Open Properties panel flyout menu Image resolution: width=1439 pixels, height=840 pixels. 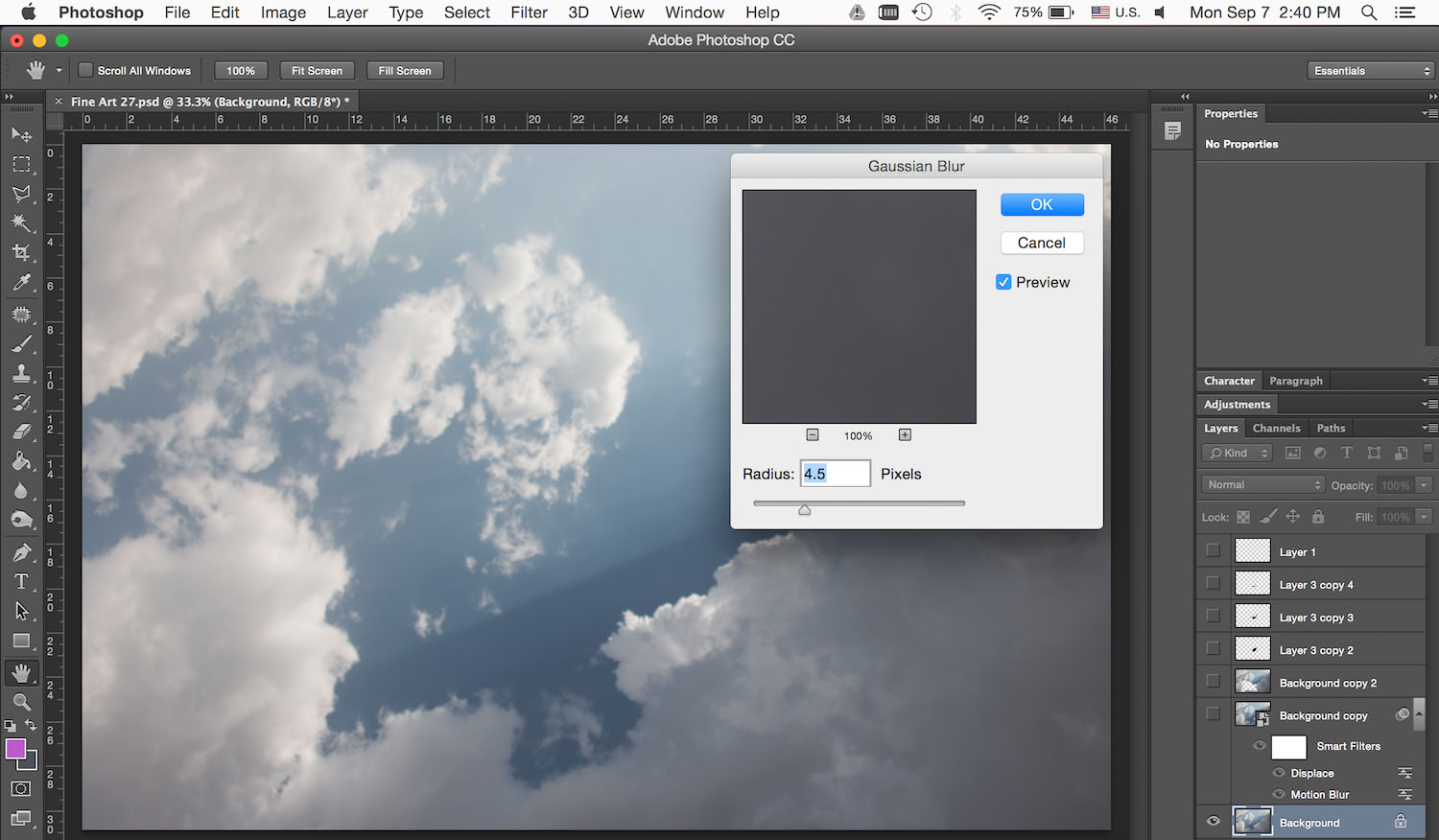click(1428, 113)
